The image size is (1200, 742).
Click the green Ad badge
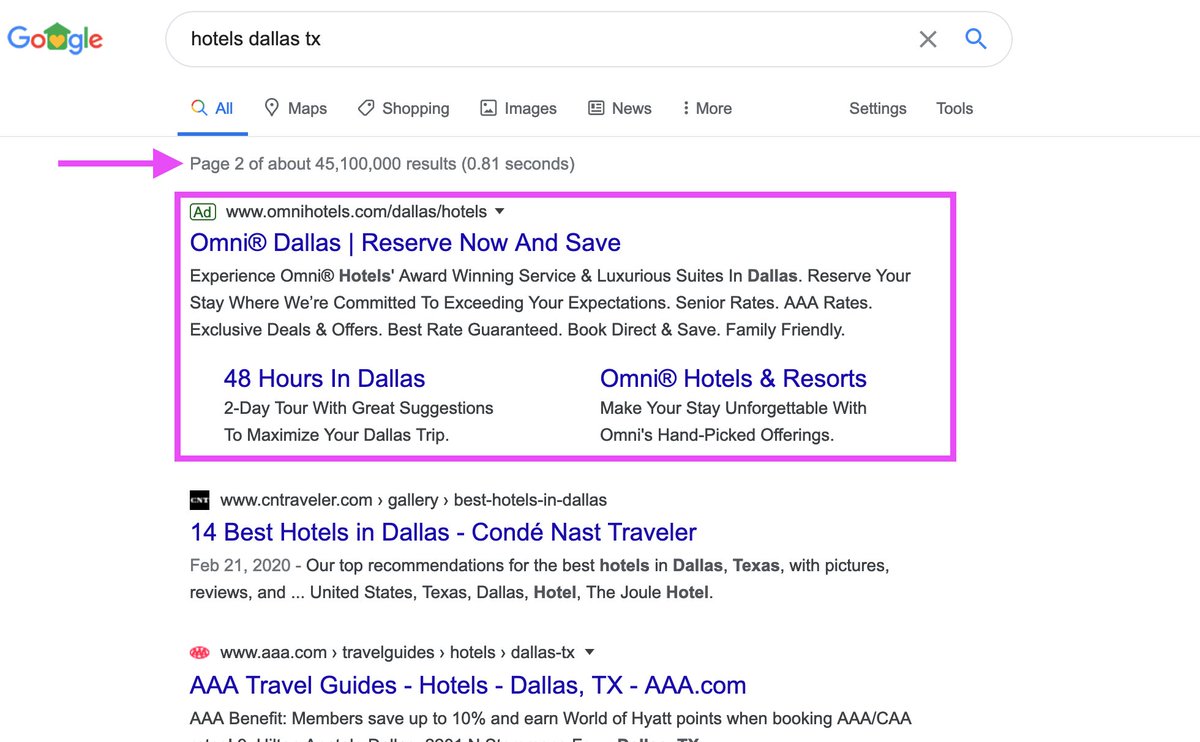click(x=203, y=212)
